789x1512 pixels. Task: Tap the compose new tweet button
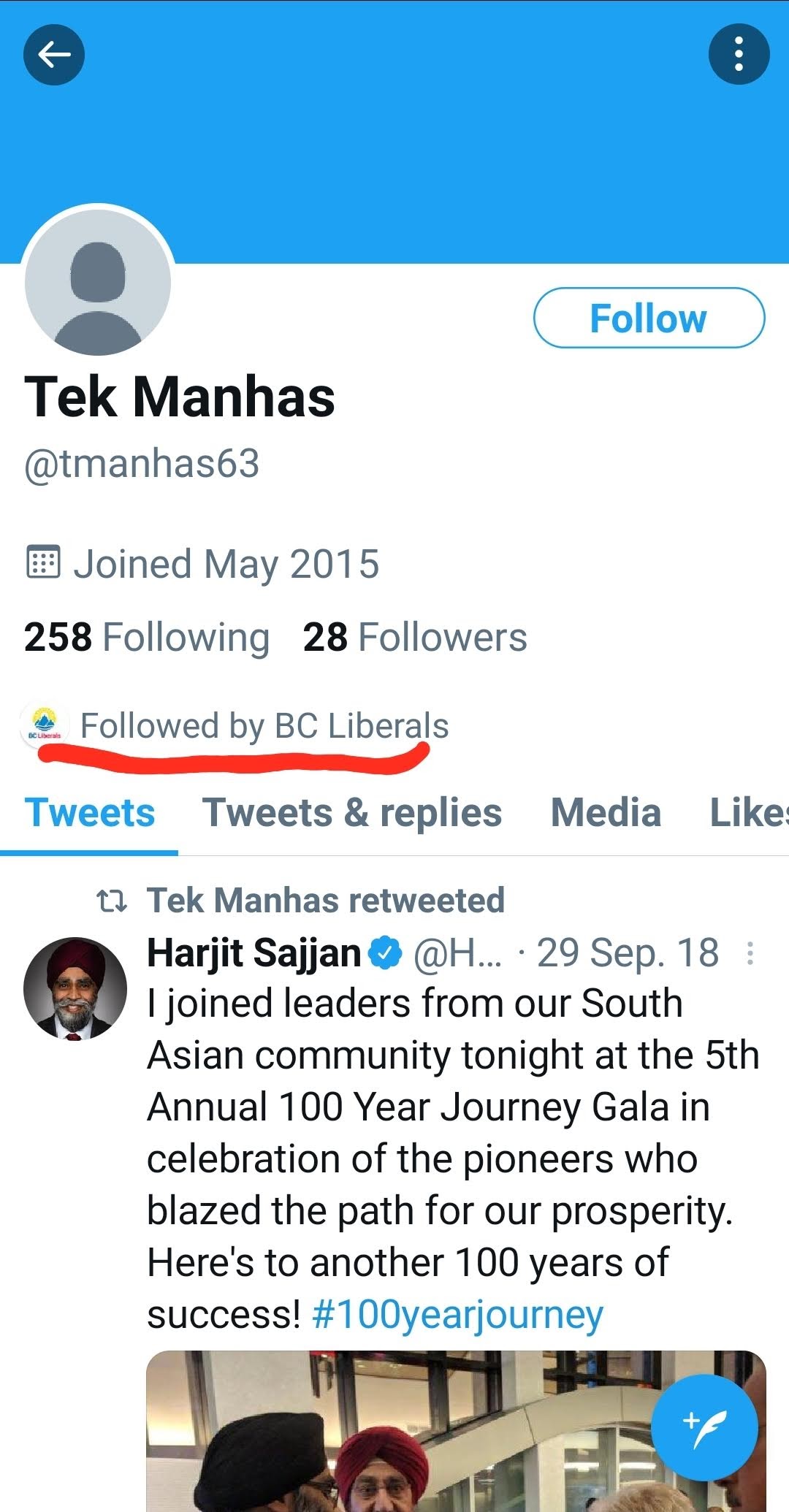[x=704, y=1427]
